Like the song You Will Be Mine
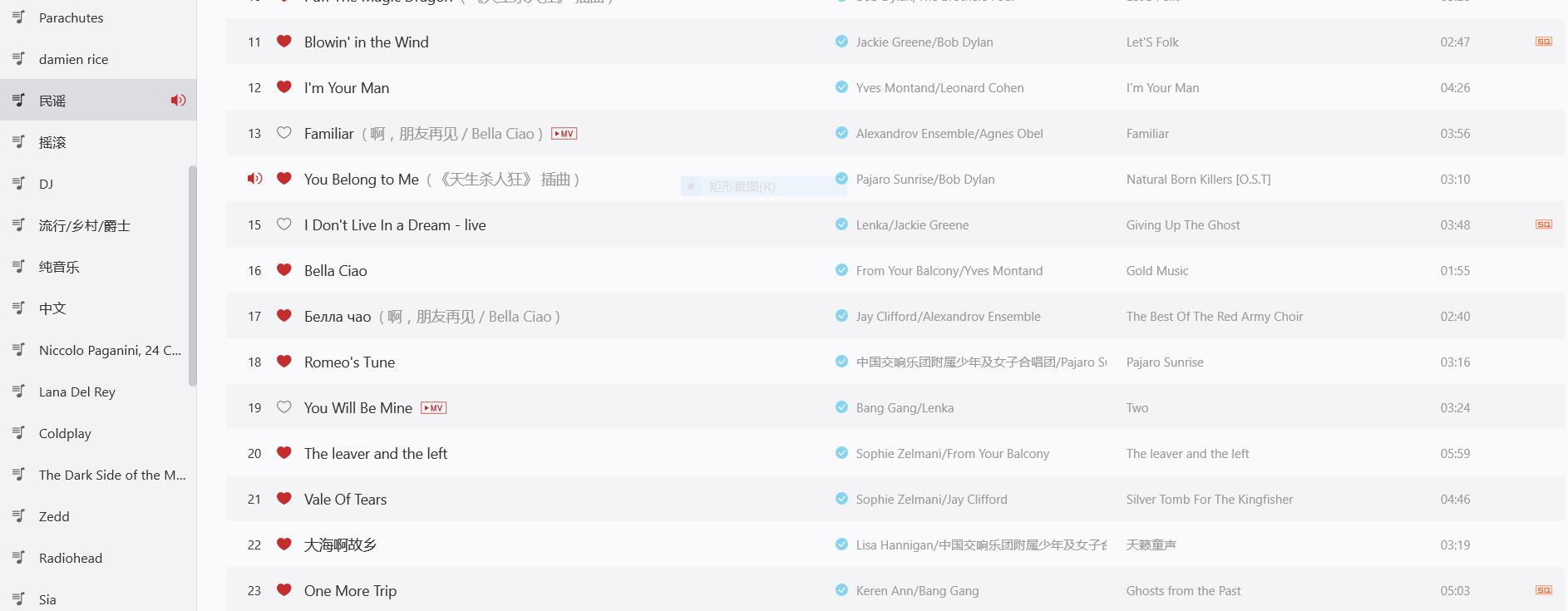 pyautogui.click(x=284, y=407)
